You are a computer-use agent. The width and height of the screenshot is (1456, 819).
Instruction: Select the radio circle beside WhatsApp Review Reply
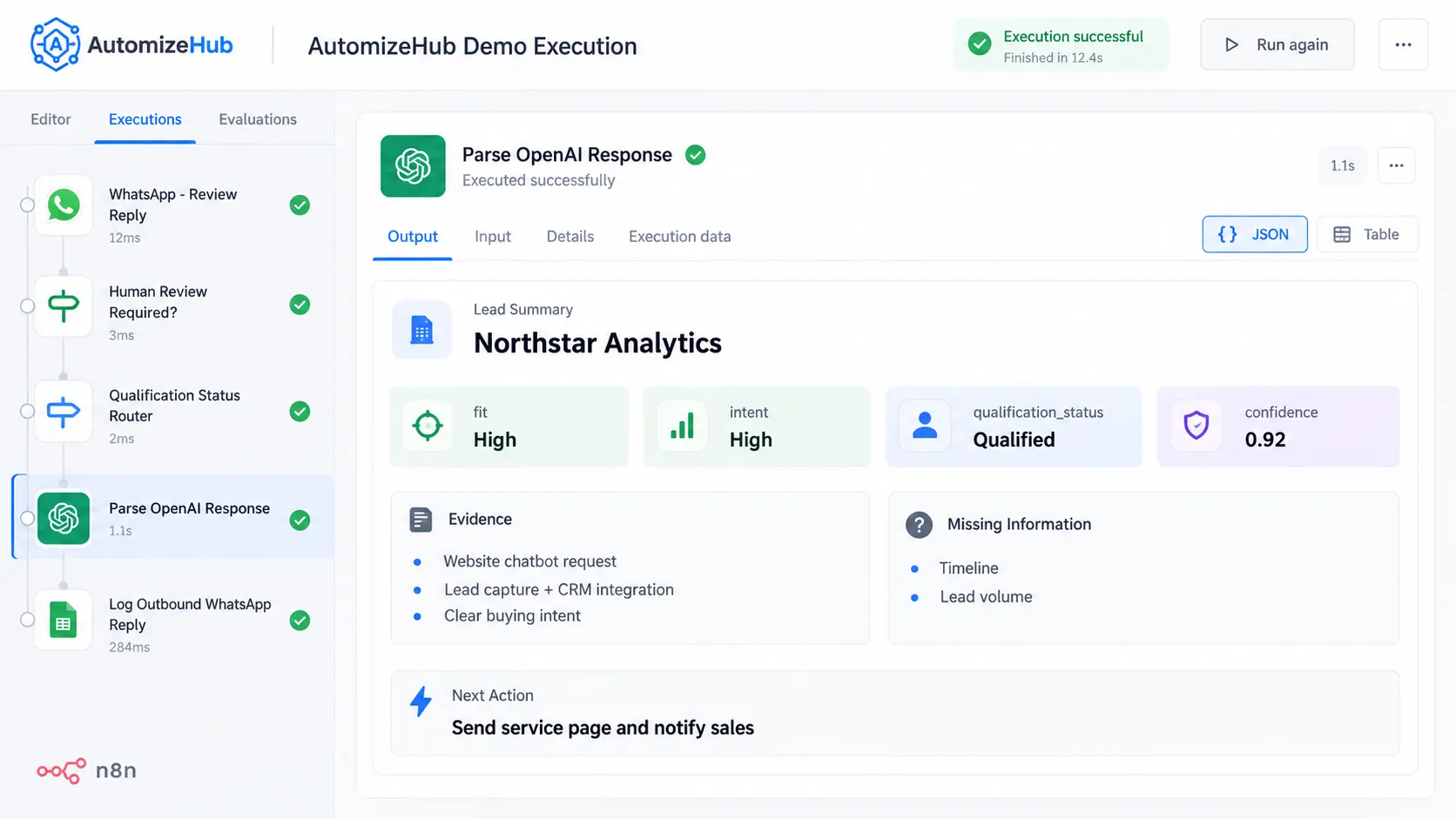pyautogui.click(x=27, y=205)
